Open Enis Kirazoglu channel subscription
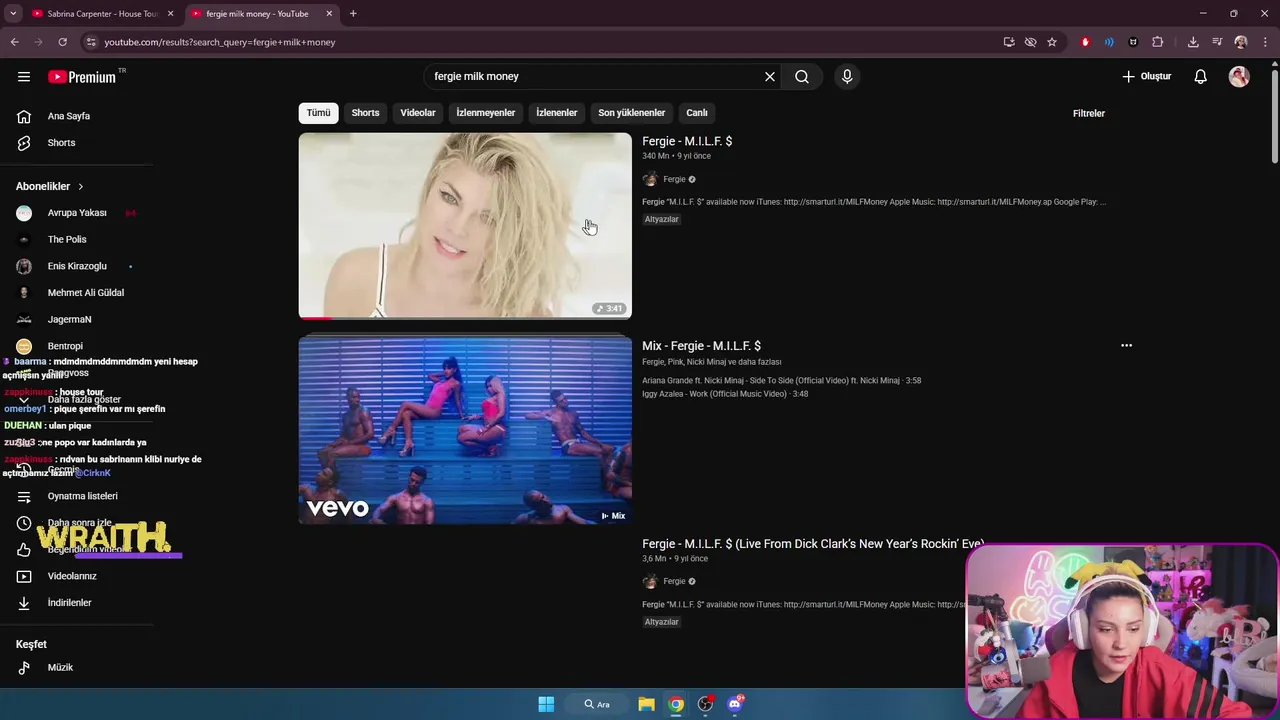1280x720 pixels. click(76, 266)
